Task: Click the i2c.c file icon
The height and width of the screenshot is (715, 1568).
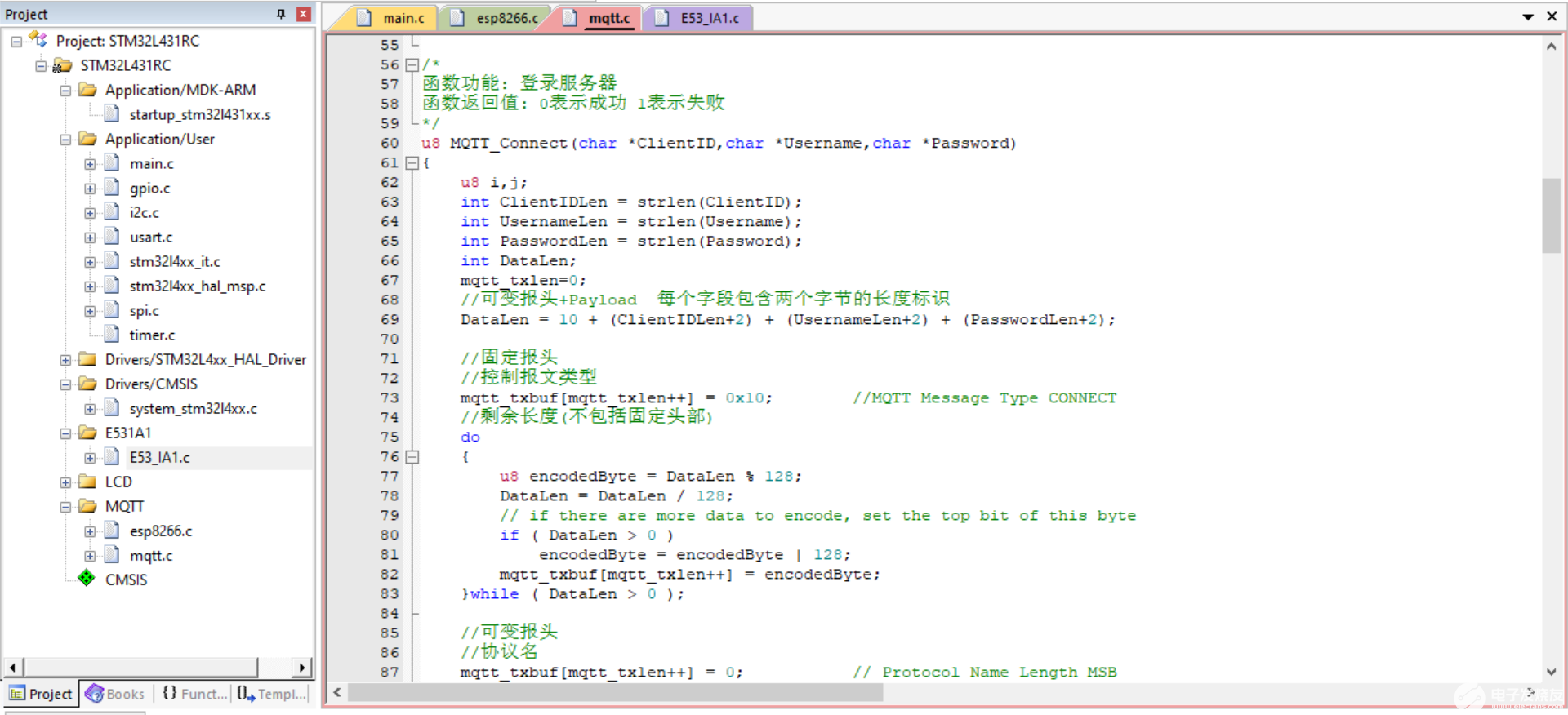Action: 112,212
